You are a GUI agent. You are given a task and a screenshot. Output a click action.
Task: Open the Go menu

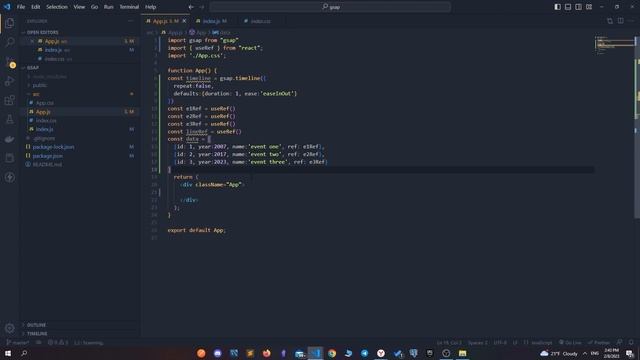[x=94, y=7]
